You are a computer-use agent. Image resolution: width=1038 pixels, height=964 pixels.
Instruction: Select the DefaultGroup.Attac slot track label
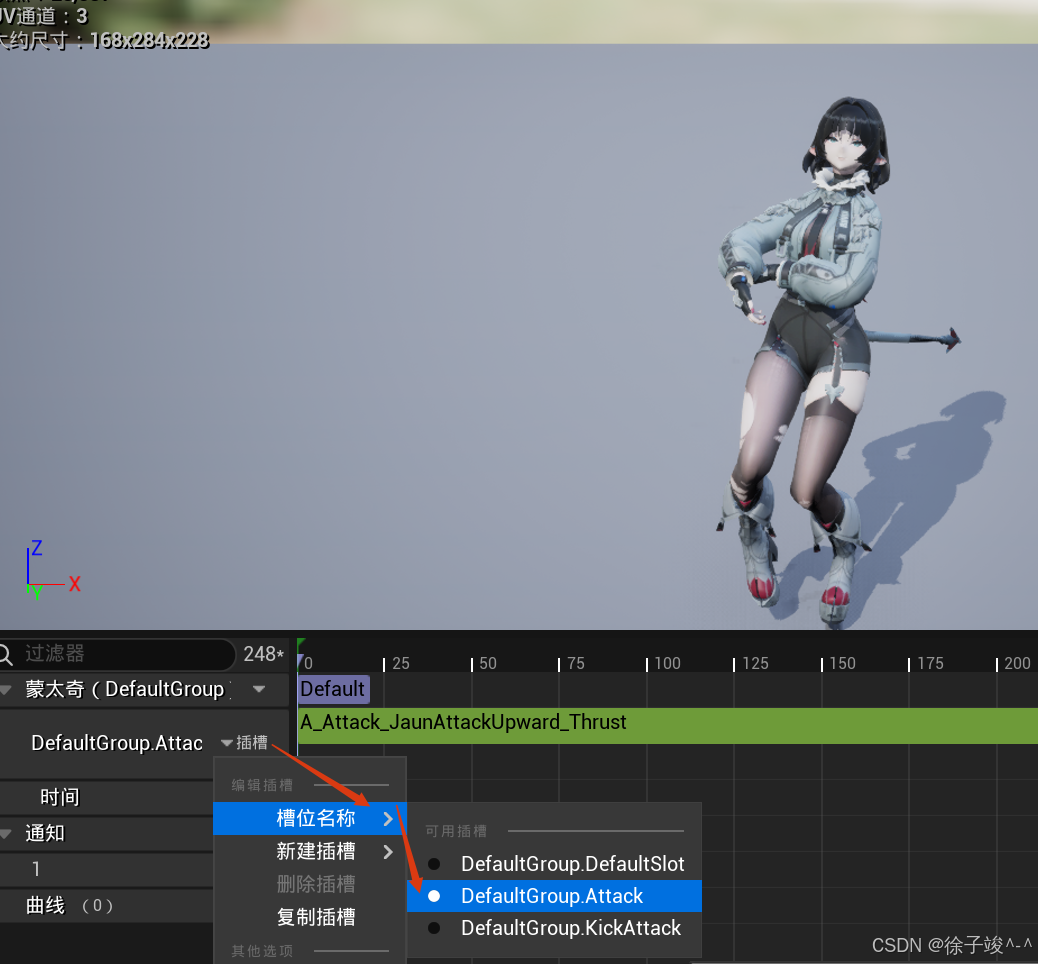point(117,743)
